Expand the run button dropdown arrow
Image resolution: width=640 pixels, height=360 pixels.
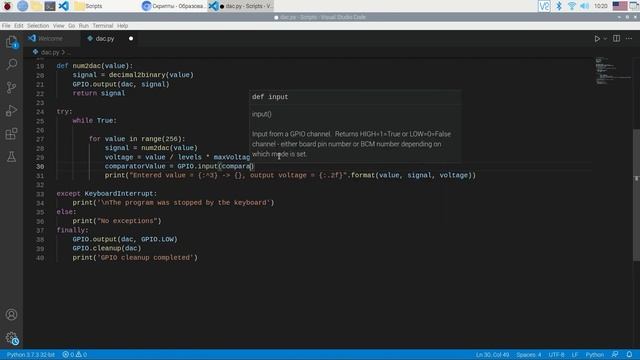click(x=605, y=38)
